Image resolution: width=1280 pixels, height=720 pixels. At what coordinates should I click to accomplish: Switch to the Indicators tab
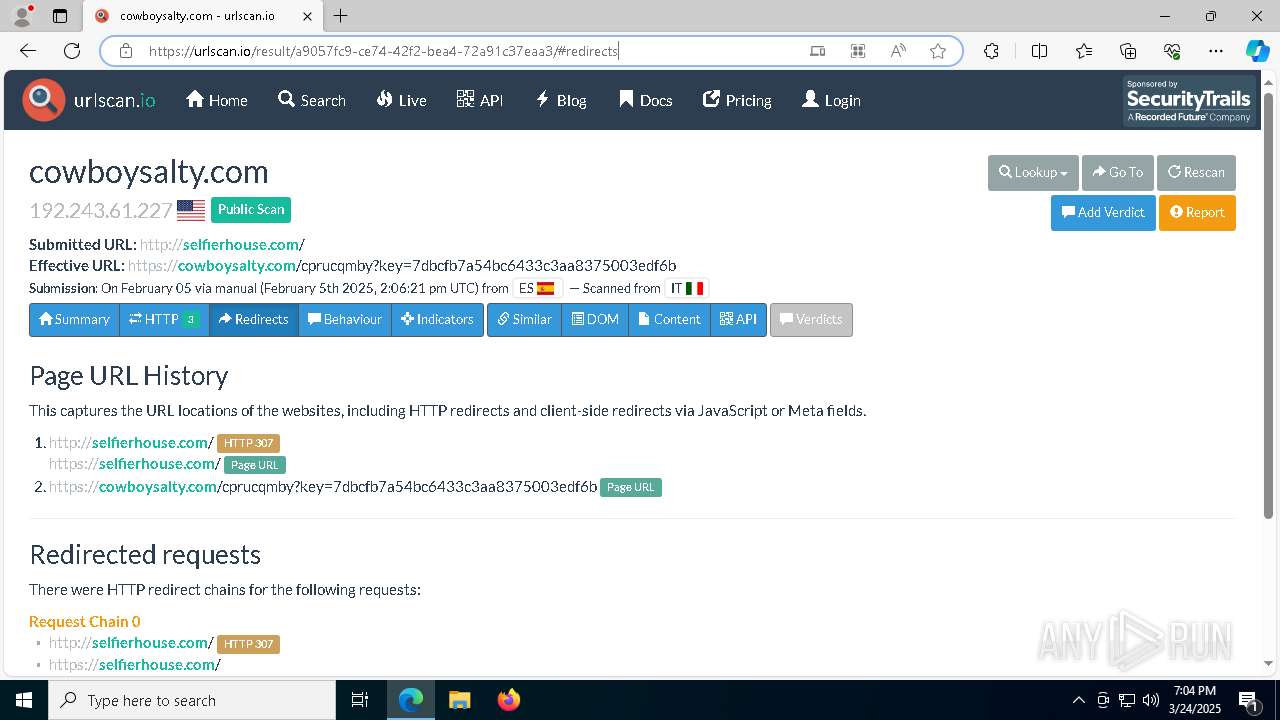pyautogui.click(x=437, y=319)
